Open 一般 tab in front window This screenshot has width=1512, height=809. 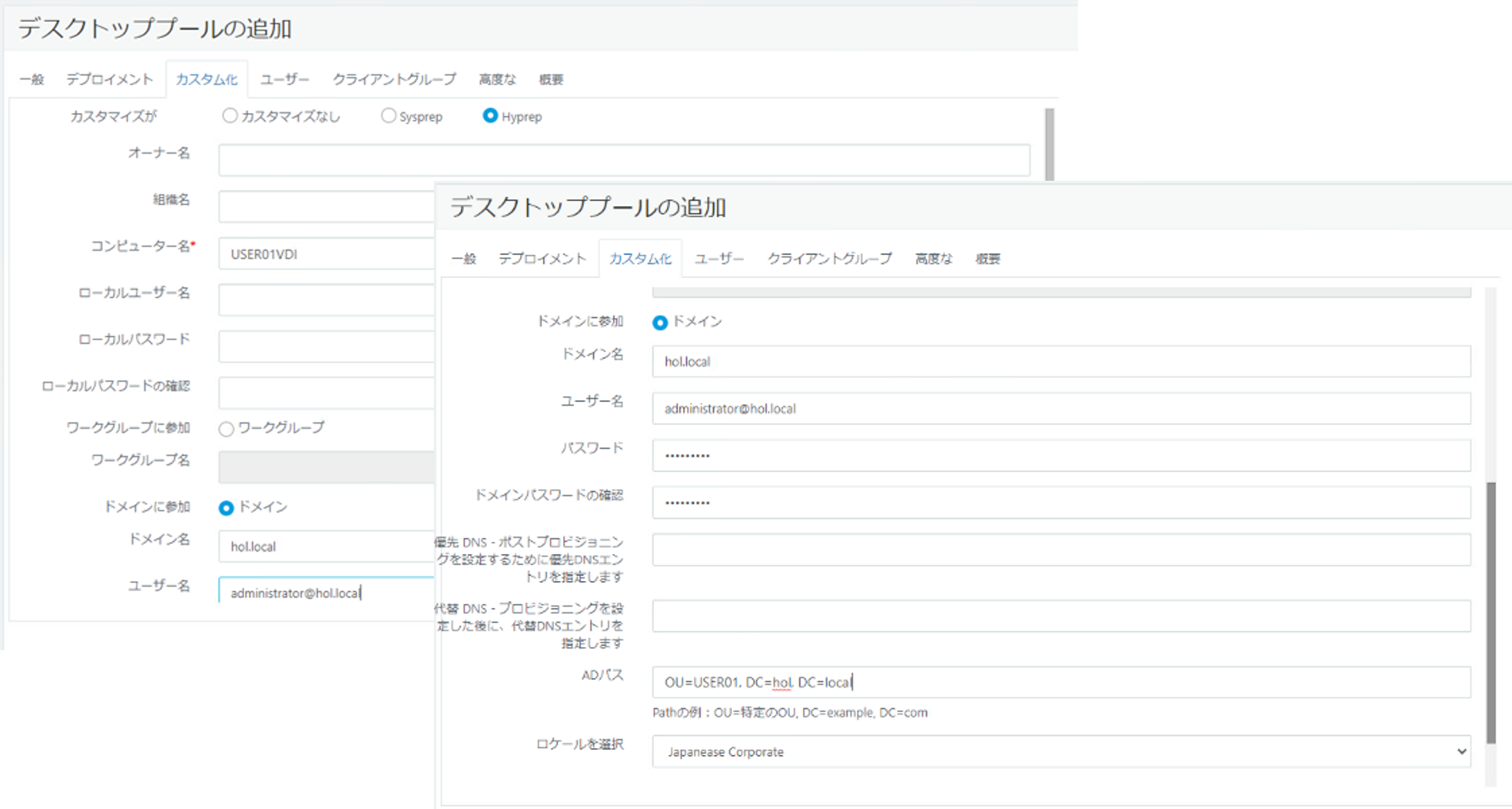point(463,258)
